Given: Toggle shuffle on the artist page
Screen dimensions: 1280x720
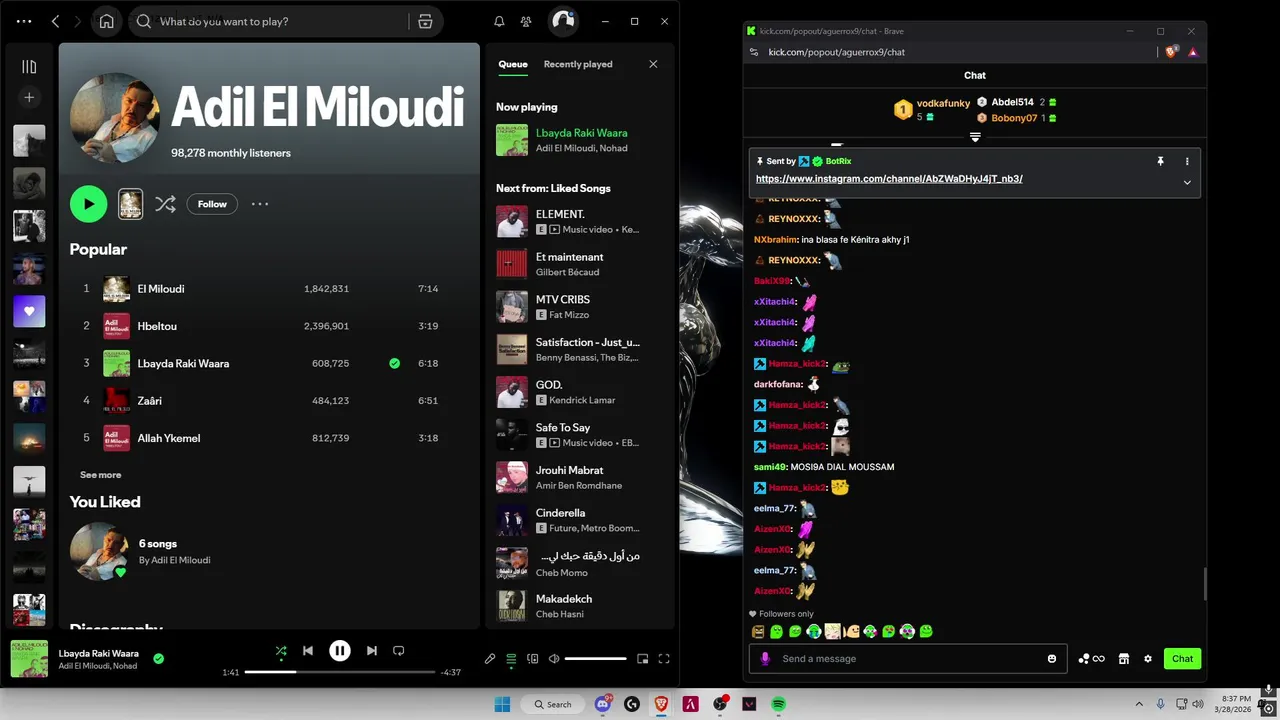Looking at the screenshot, I should [x=165, y=204].
